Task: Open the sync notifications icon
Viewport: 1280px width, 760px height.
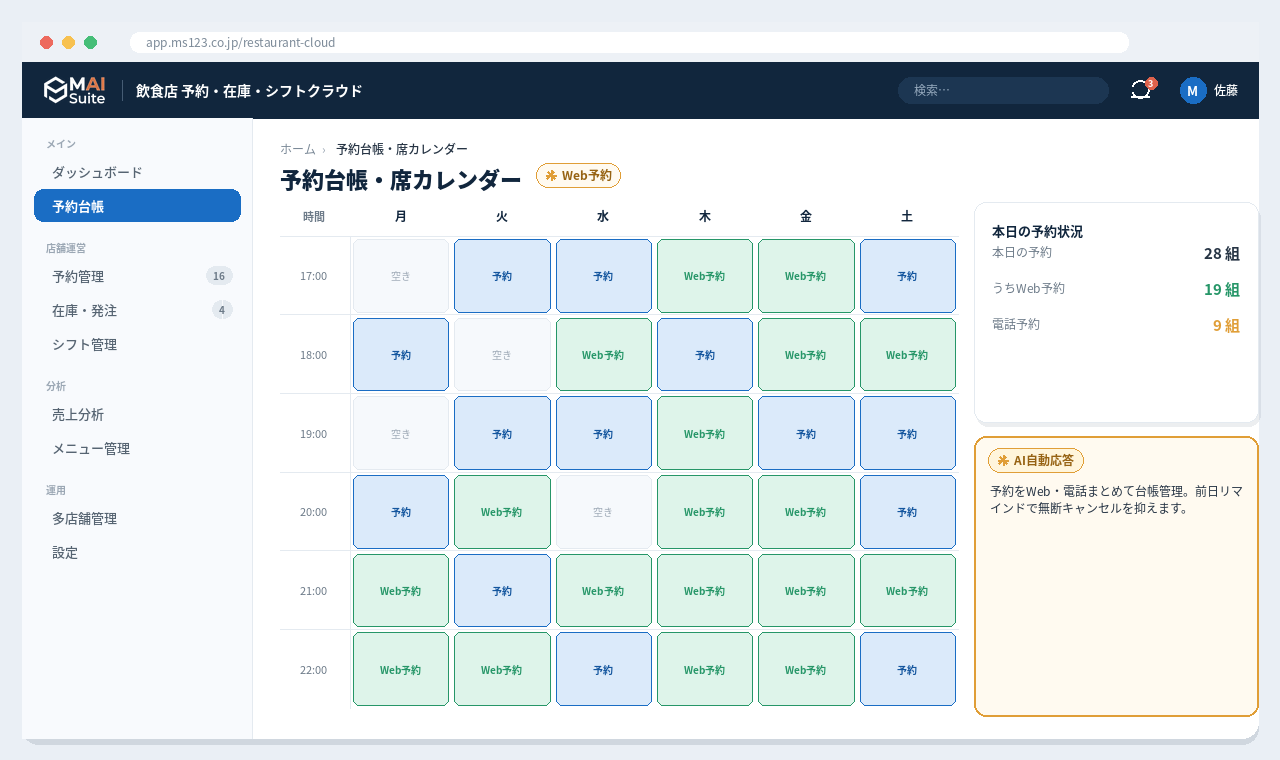Action: (x=1141, y=90)
